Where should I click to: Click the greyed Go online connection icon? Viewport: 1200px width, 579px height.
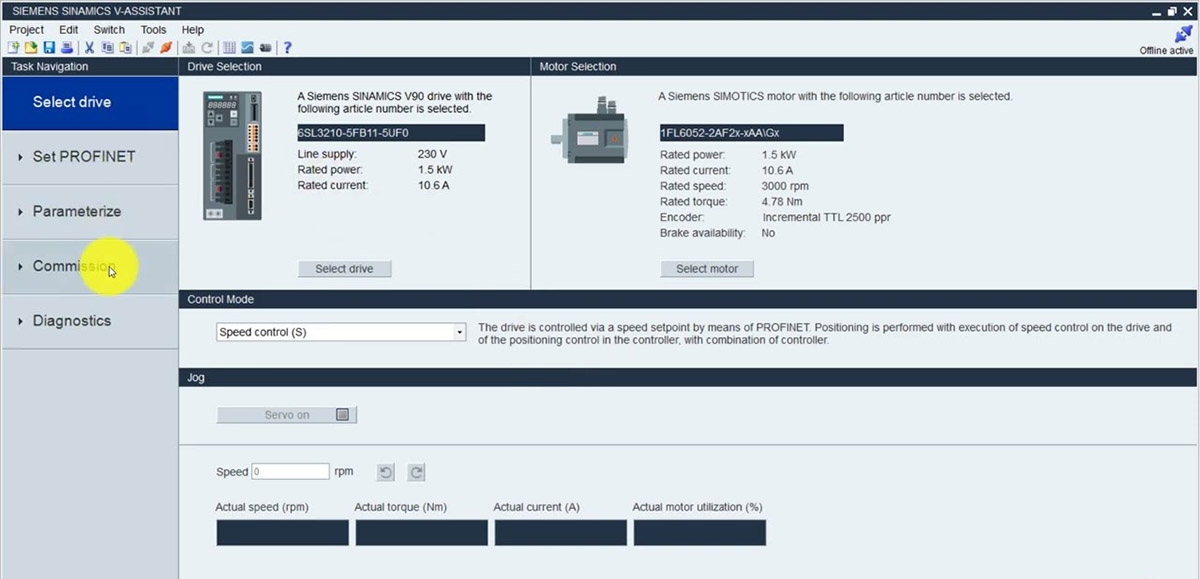(148, 47)
